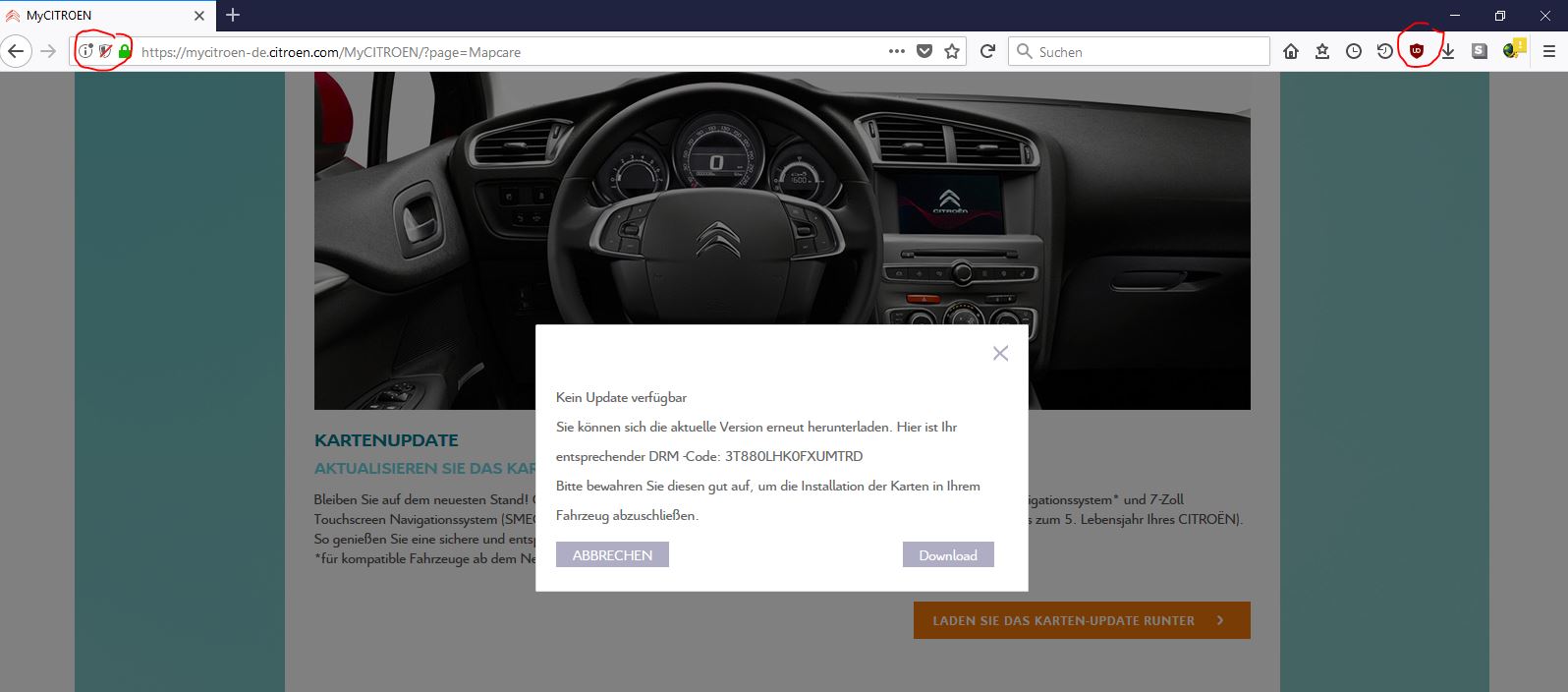The width and height of the screenshot is (1568, 692).
Task: Save the page to Pocket
Action: coord(924,51)
